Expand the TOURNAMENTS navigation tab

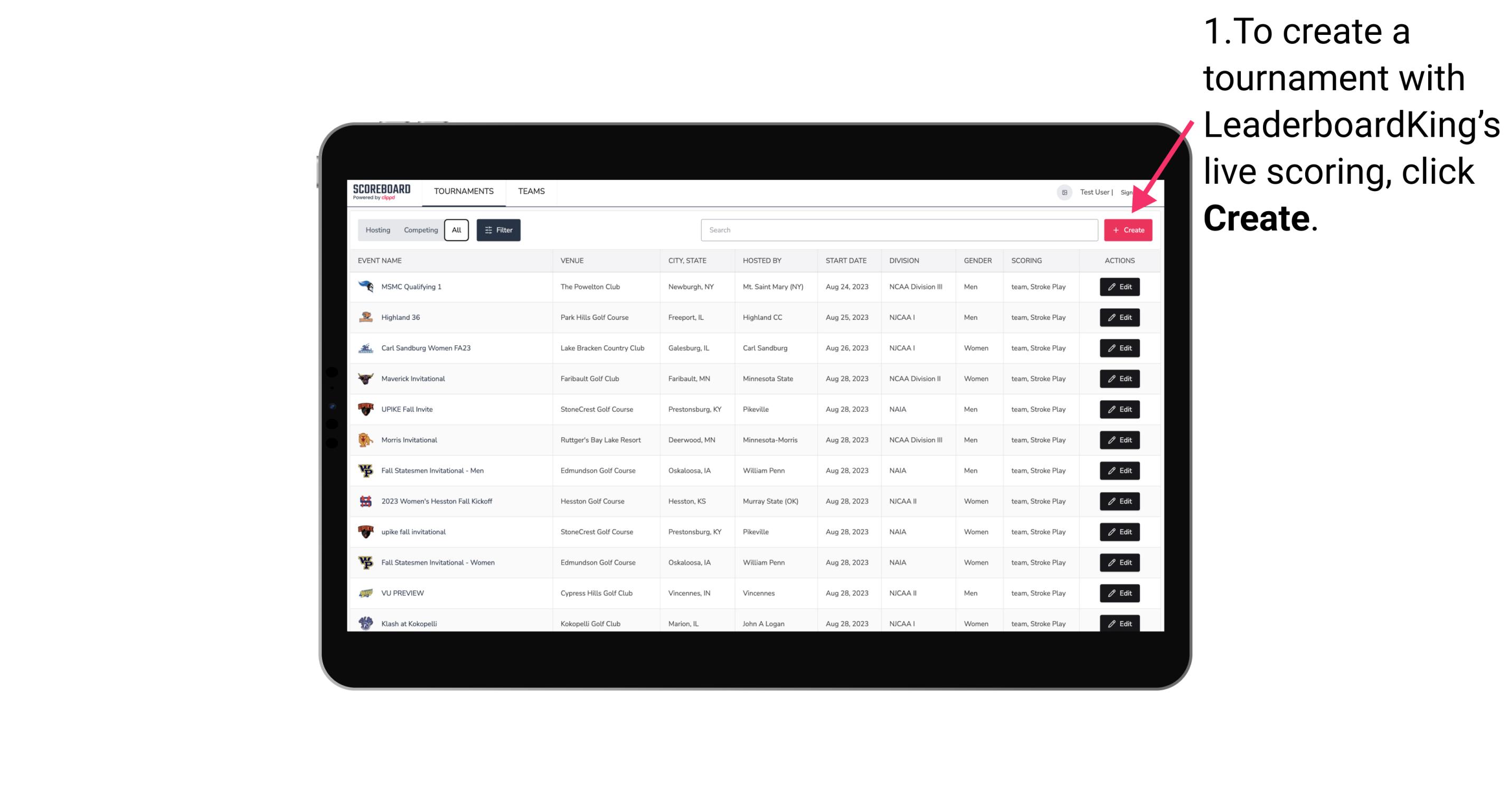pos(463,192)
